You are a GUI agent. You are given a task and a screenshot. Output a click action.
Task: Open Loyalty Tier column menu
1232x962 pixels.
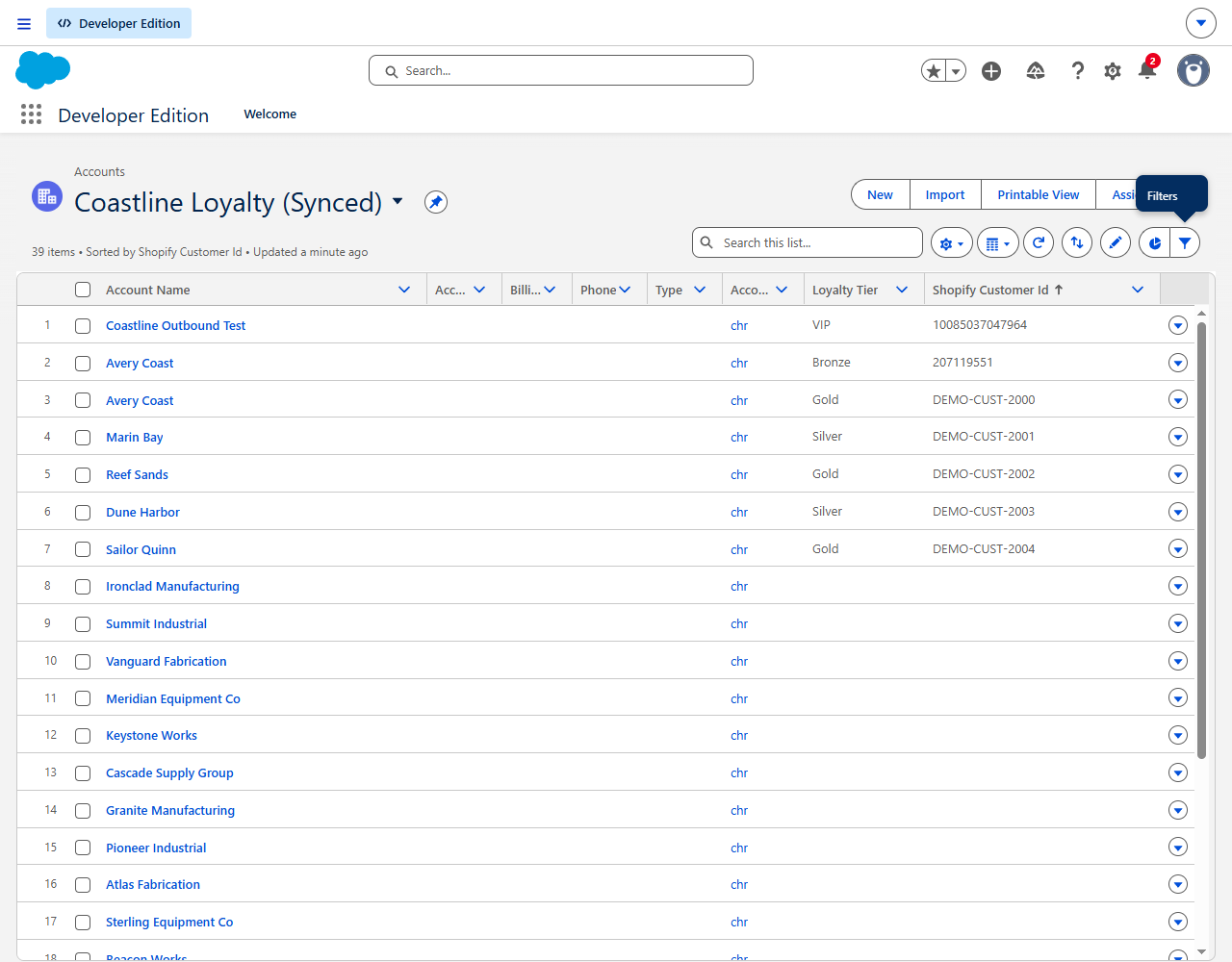tap(902, 290)
